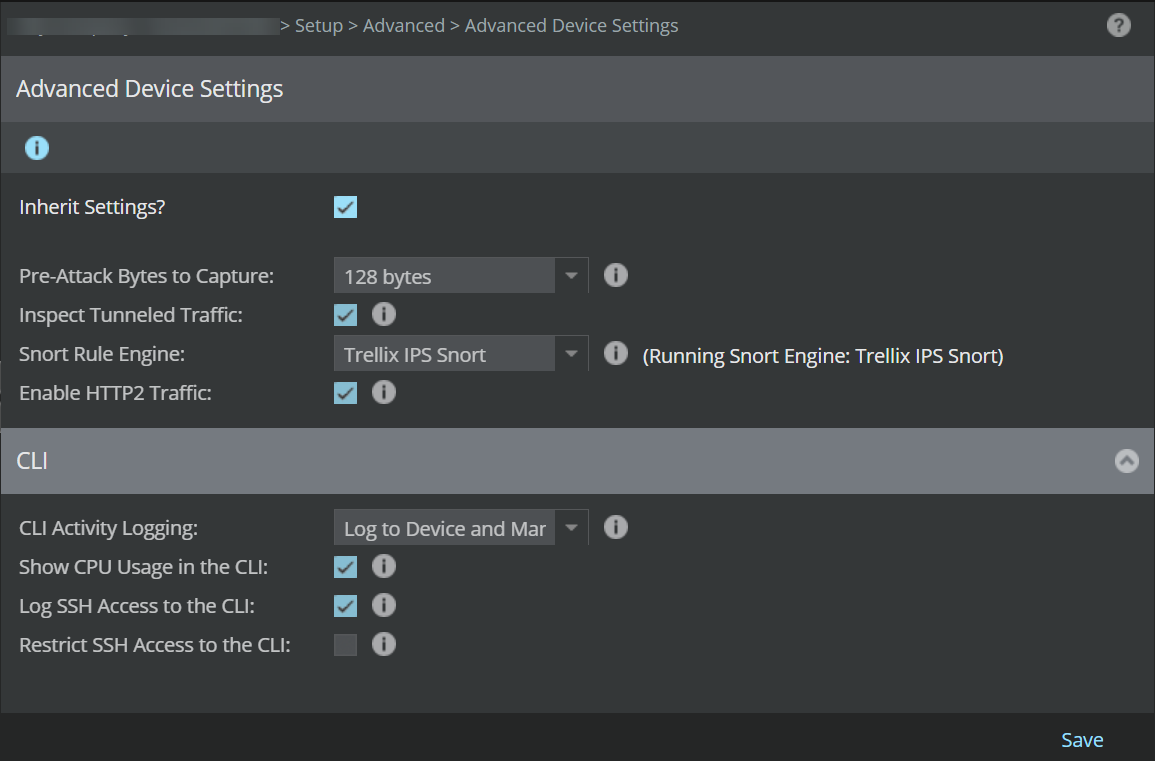The height and width of the screenshot is (761, 1155).
Task: Click Advanced Device Settings in the breadcrumb
Action: tap(572, 26)
